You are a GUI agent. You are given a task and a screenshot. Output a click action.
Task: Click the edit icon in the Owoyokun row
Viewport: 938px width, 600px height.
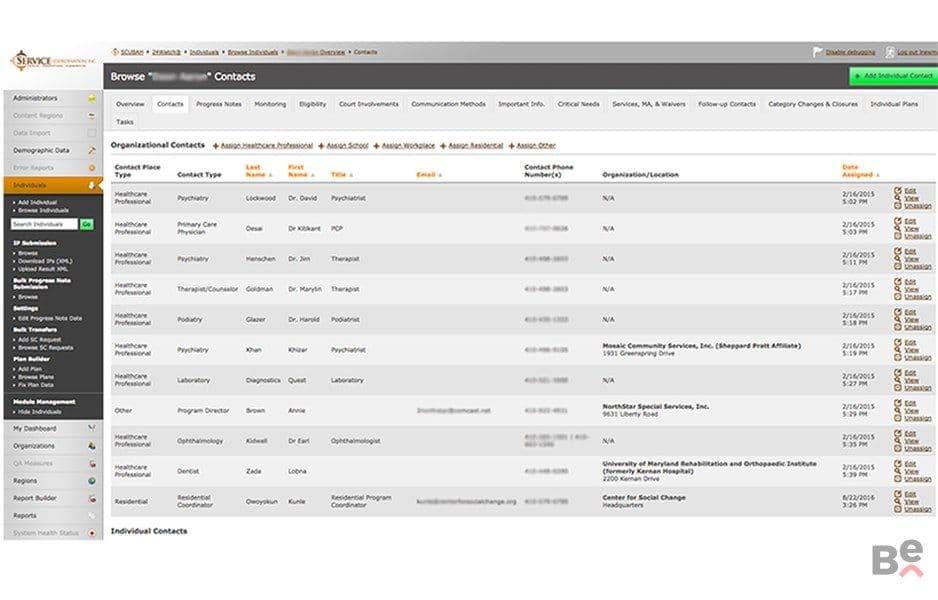pos(897,494)
